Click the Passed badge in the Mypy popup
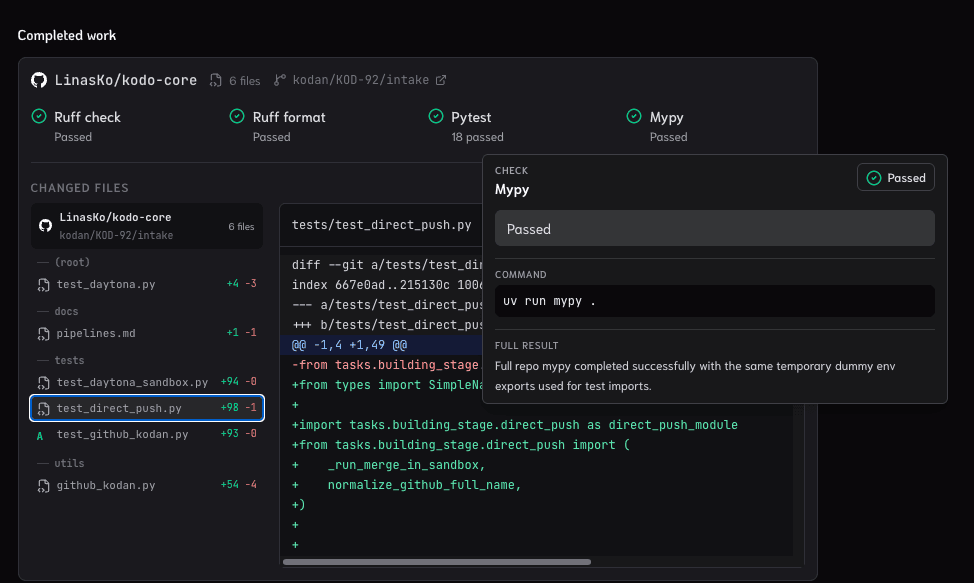Screen dimensions: 974x583 (x=896, y=178)
